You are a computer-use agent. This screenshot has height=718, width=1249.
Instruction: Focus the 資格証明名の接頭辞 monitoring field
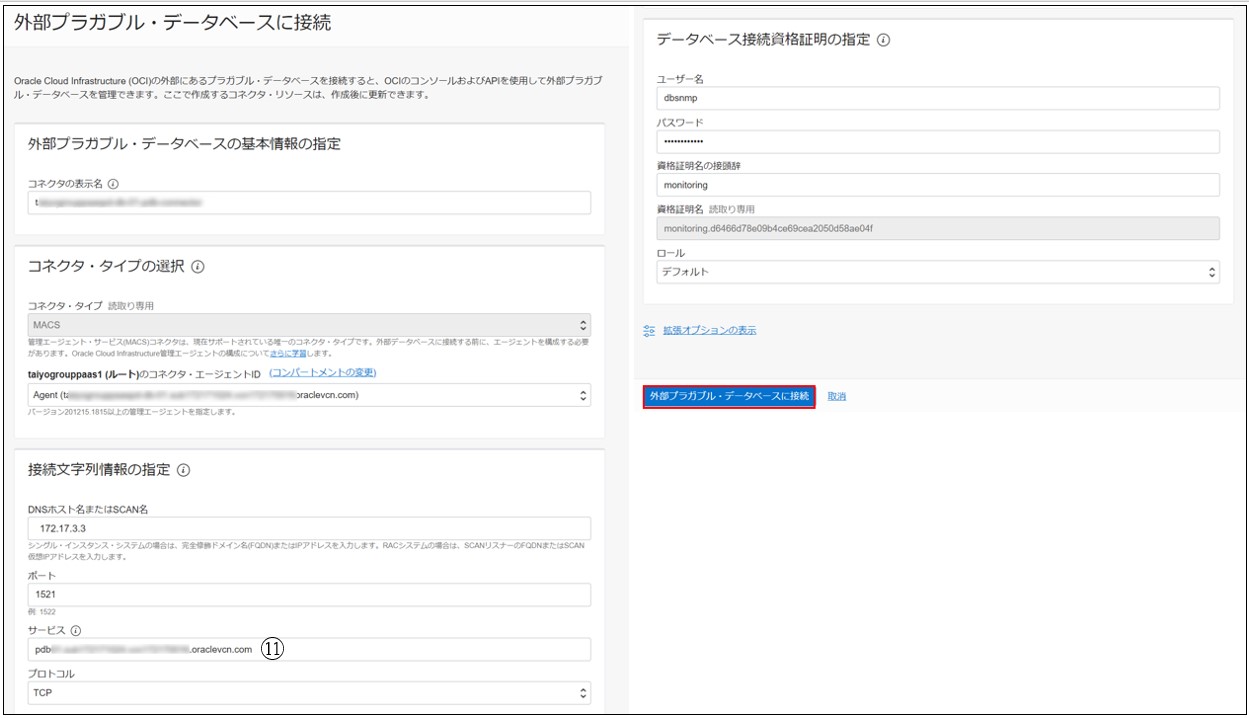click(x=937, y=185)
